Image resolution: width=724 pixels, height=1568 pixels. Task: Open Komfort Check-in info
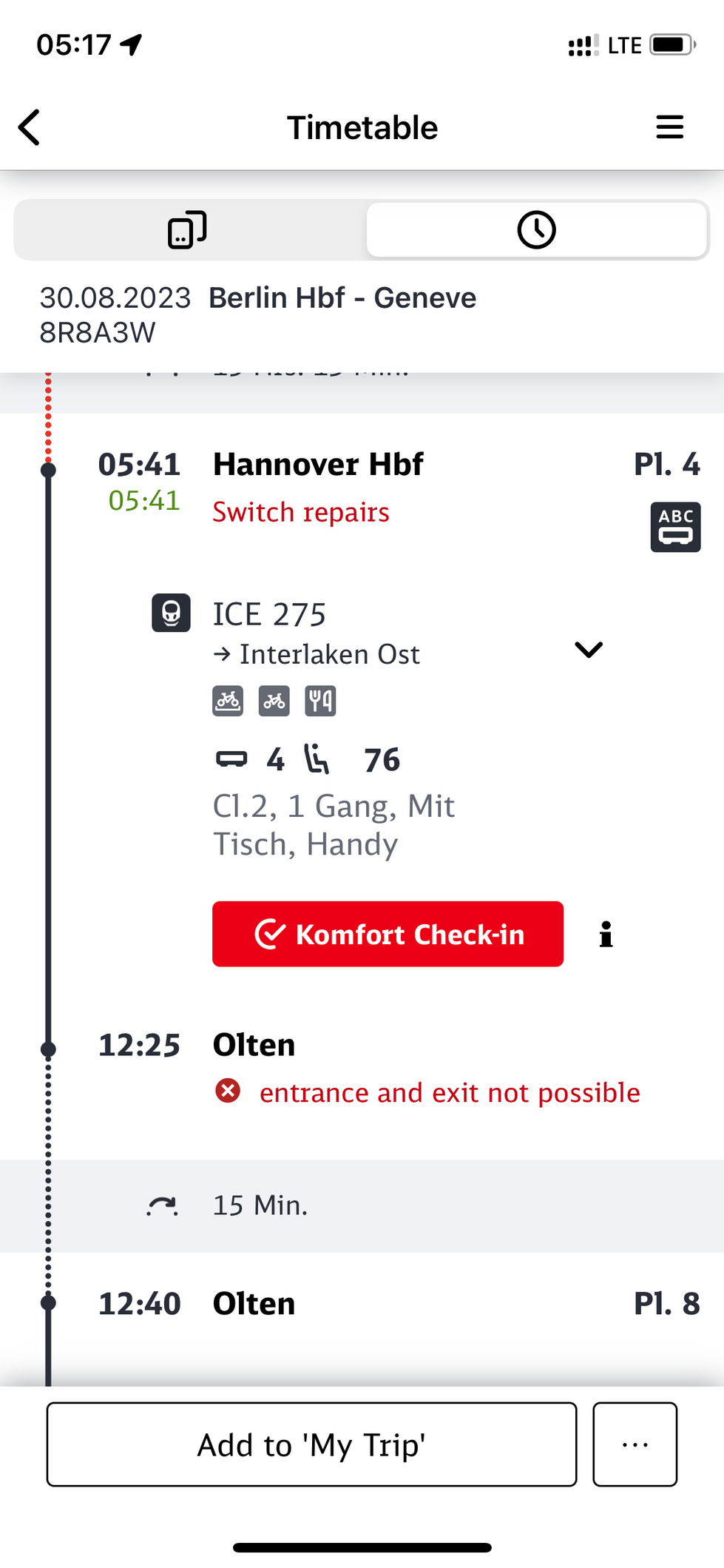[x=606, y=934]
